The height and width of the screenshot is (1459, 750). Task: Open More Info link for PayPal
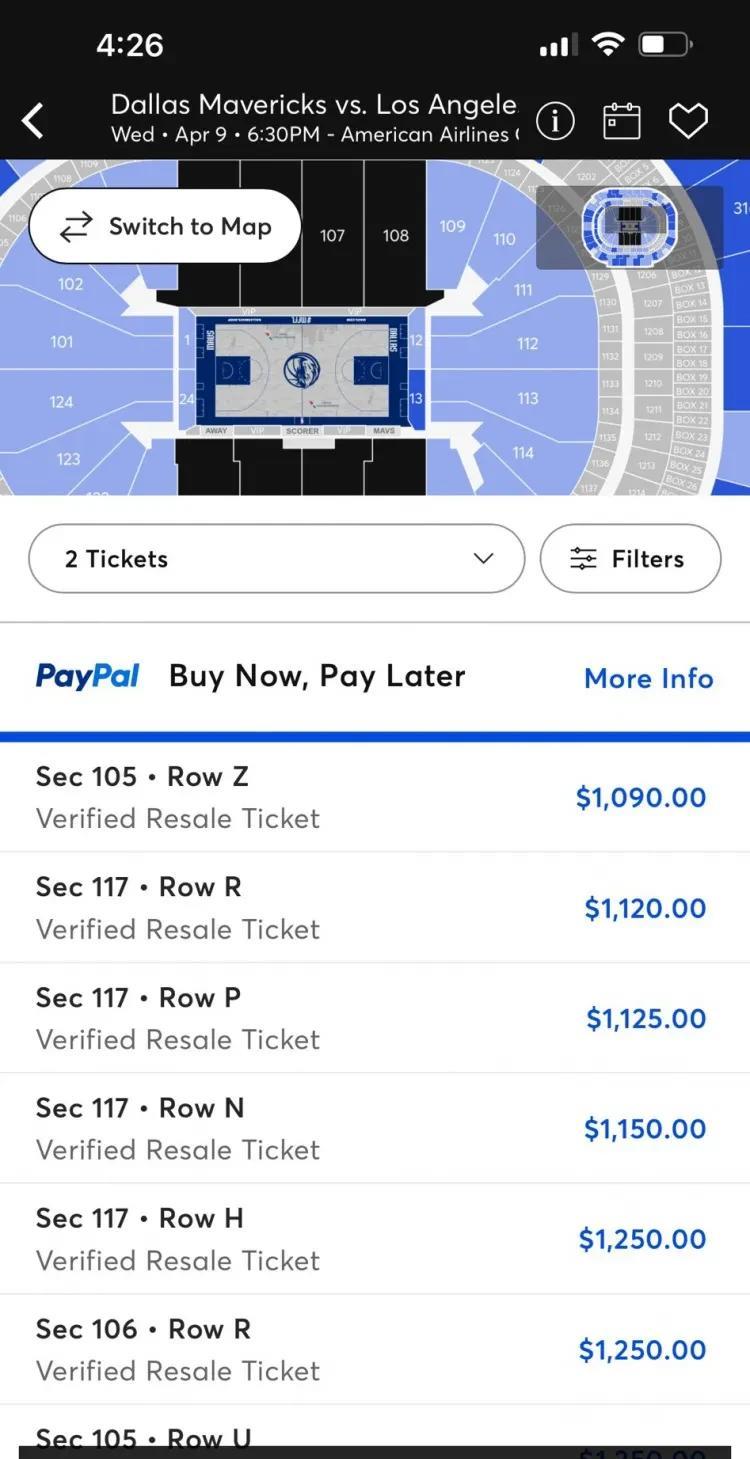coord(649,678)
